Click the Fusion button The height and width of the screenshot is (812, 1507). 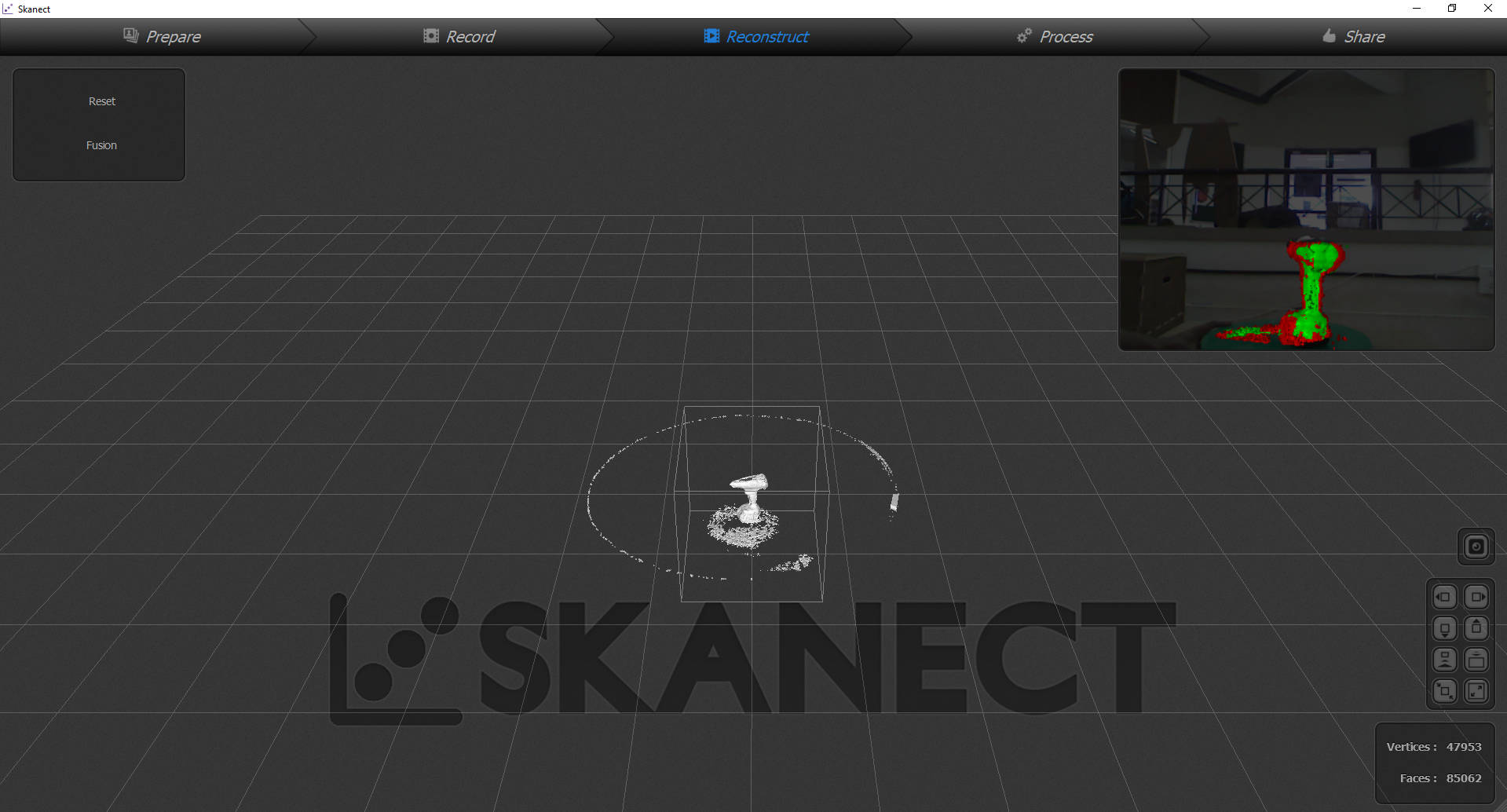[x=101, y=145]
